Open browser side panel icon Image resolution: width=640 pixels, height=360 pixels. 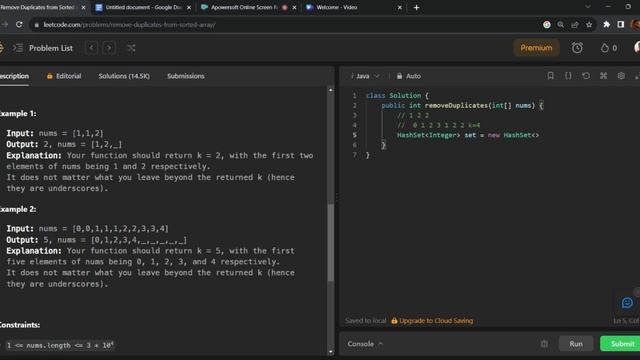click(620, 24)
